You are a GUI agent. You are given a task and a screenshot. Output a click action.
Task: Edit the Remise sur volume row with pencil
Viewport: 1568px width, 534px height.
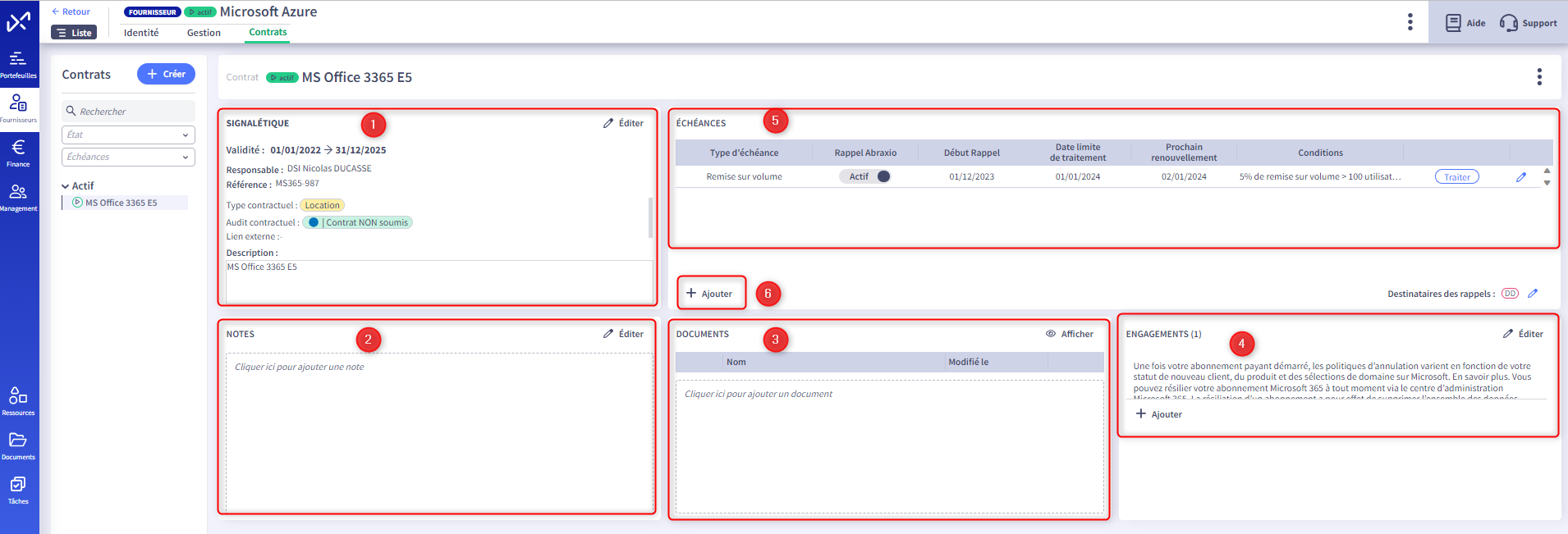[x=1521, y=176]
